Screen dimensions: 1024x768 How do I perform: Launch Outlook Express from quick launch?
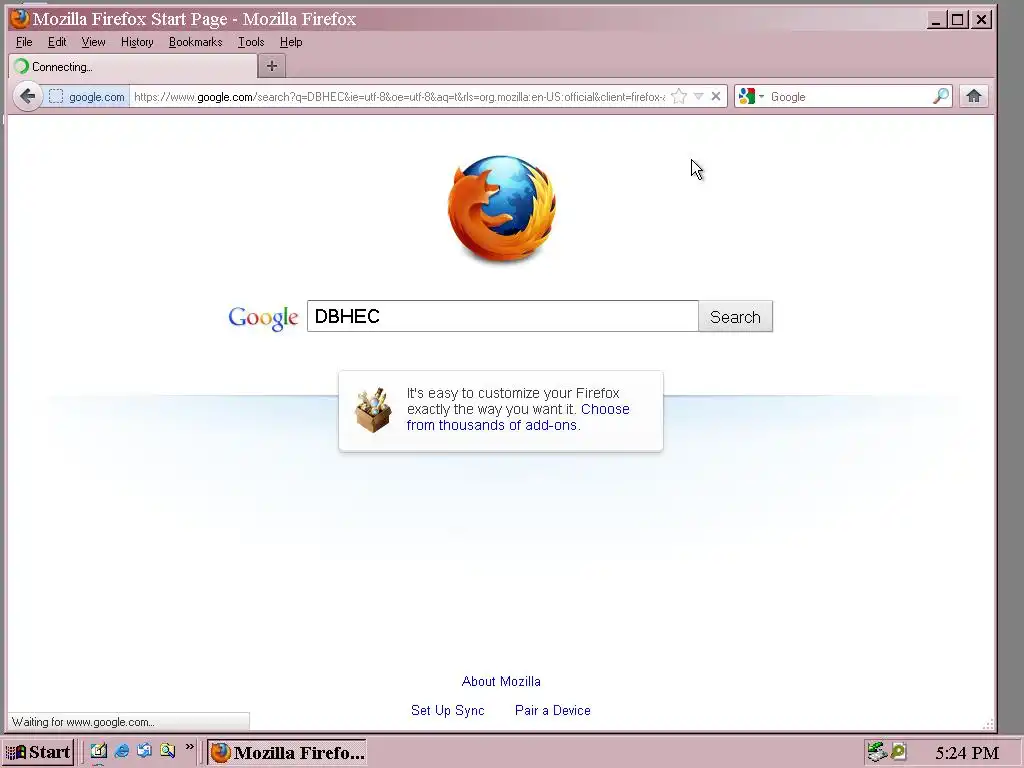pyautogui.click(x=144, y=751)
